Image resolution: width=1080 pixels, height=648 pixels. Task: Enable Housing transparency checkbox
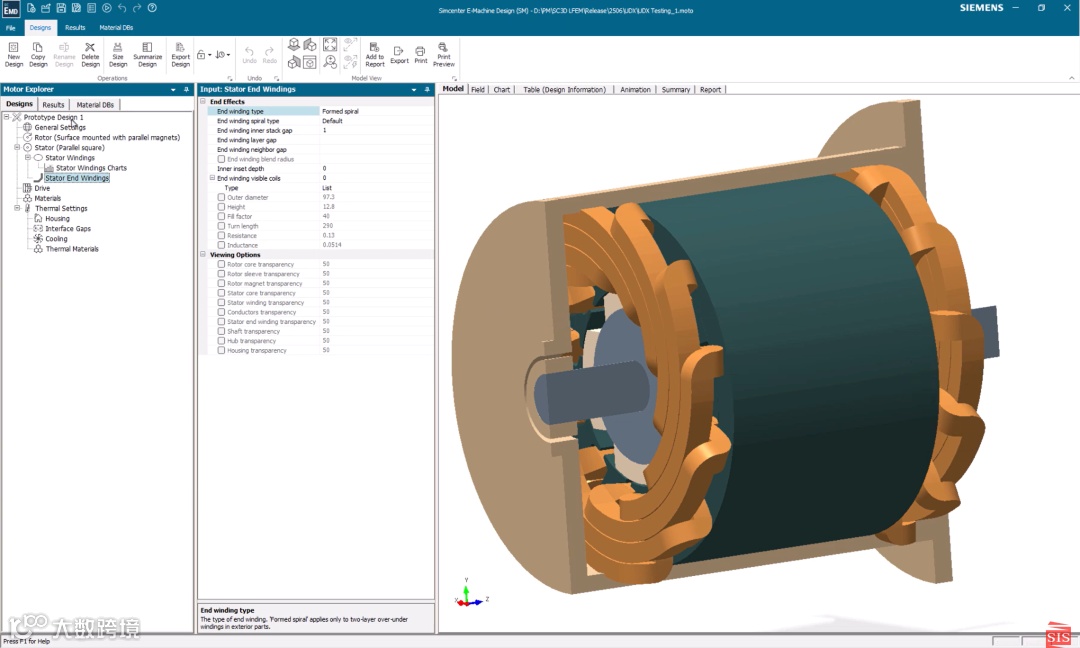(x=221, y=351)
